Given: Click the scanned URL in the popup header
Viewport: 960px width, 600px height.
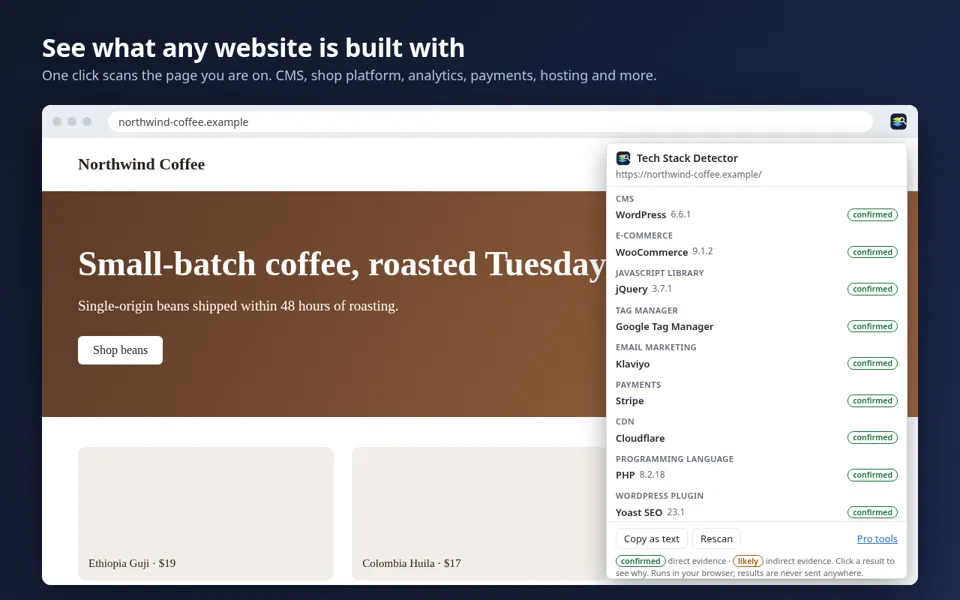Looking at the screenshot, I should [689, 174].
